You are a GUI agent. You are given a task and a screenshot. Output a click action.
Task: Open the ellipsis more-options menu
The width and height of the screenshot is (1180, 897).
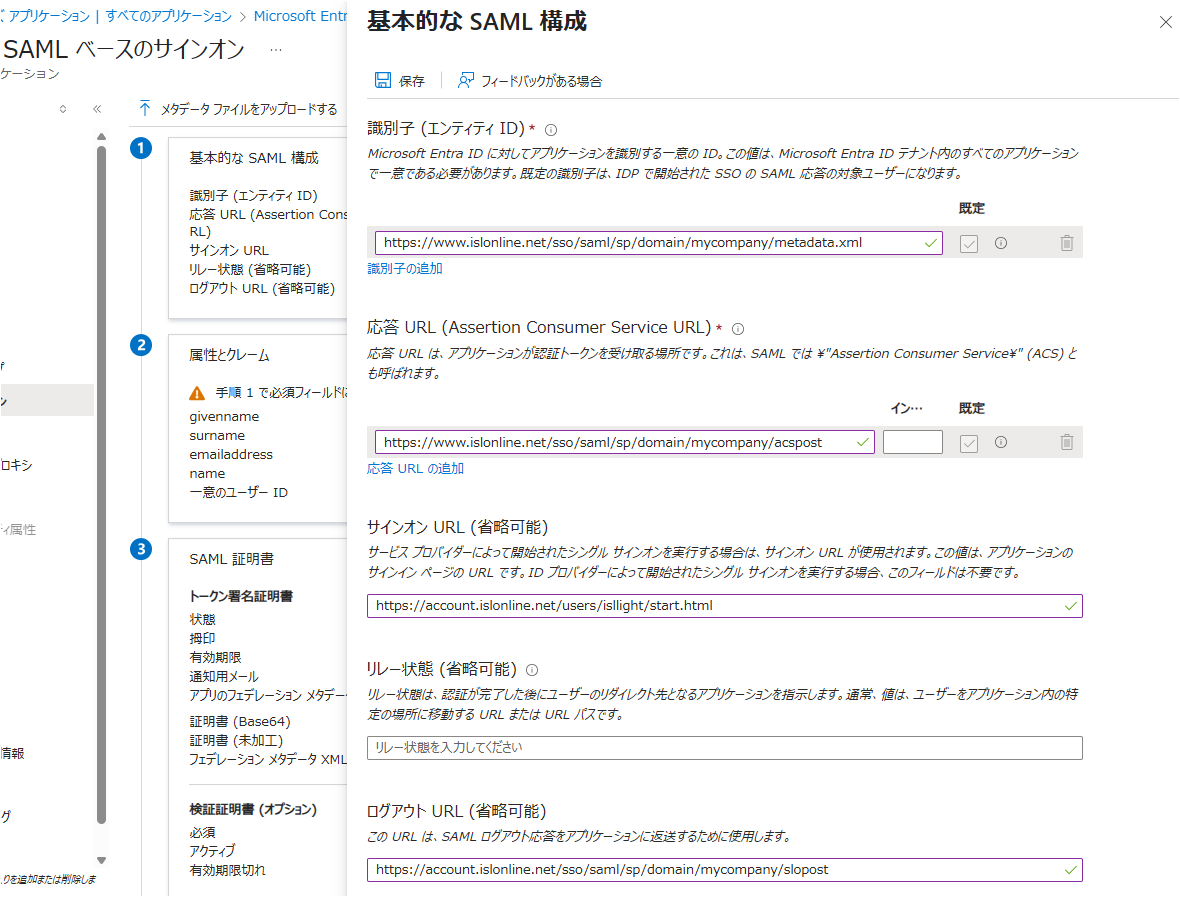(276, 50)
